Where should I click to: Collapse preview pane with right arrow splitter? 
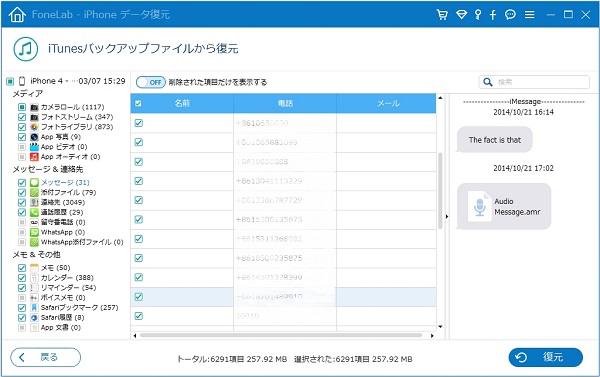coord(447,217)
